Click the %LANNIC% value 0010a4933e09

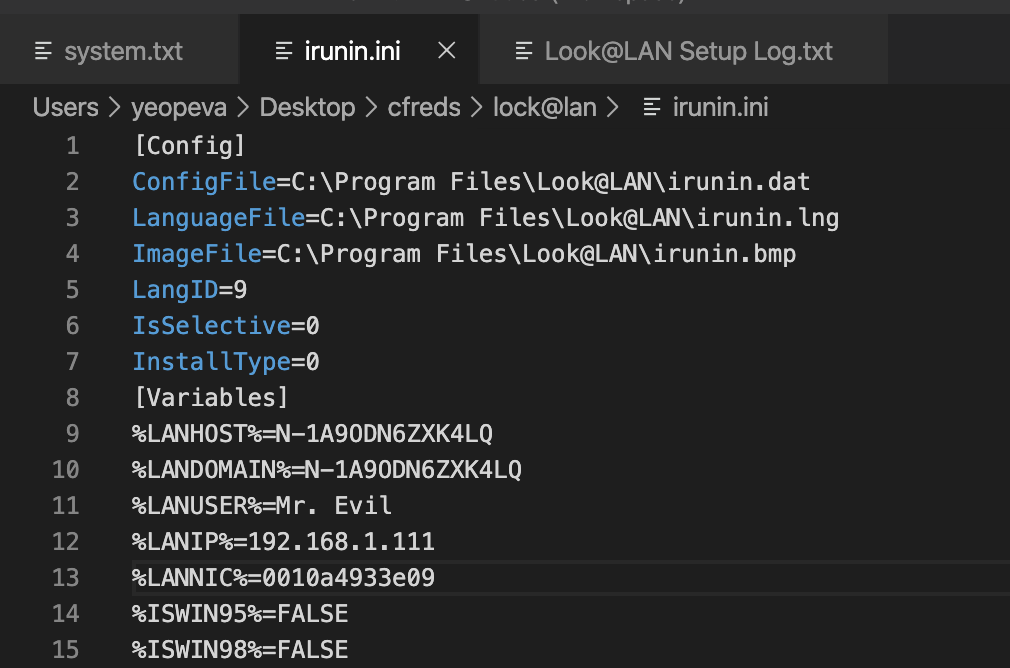348,577
